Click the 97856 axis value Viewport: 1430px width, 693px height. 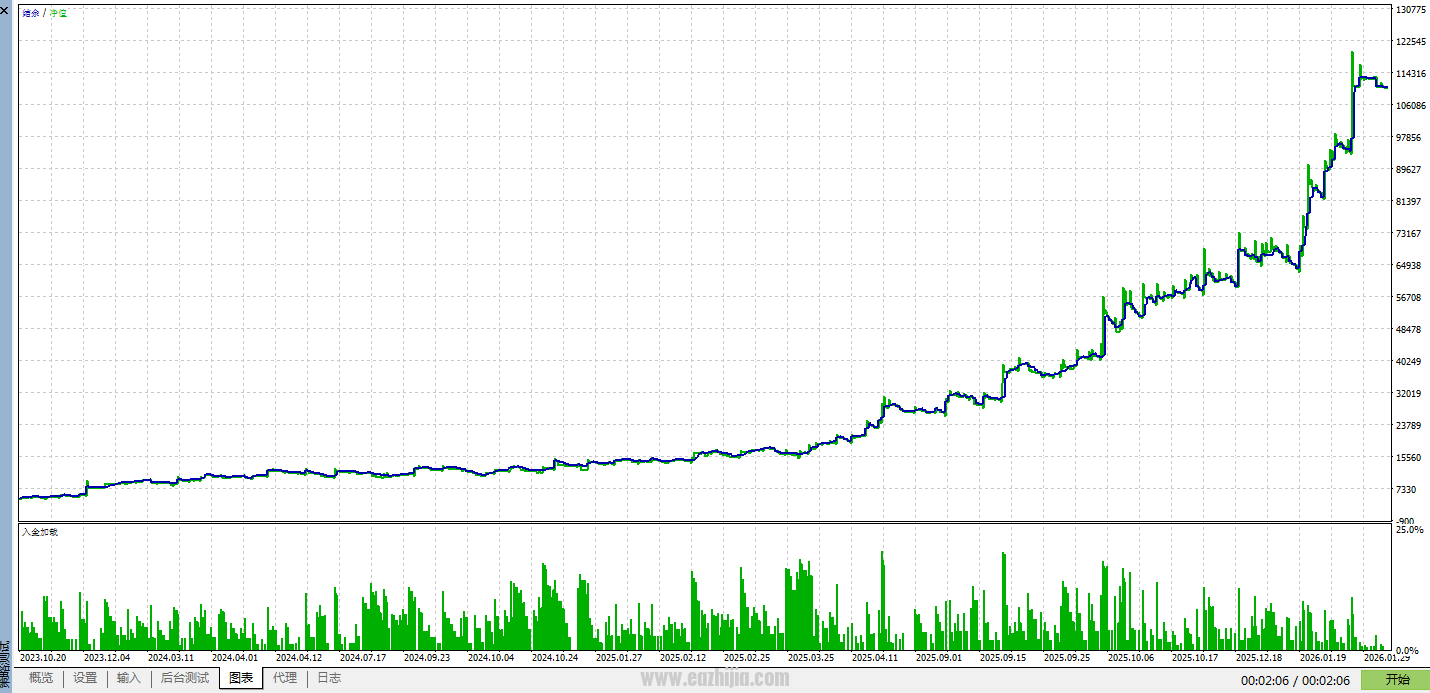pos(1409,138)
